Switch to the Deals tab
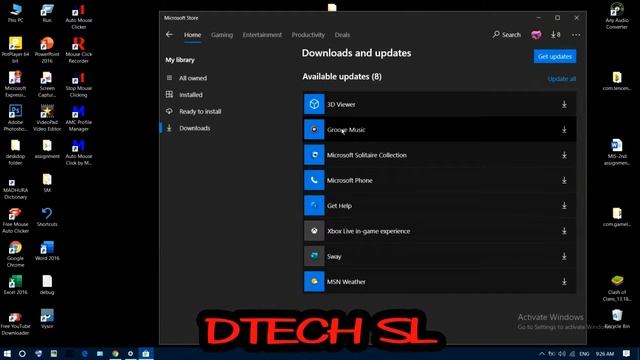Screen dimensions: 640x360 click(342, 35)
